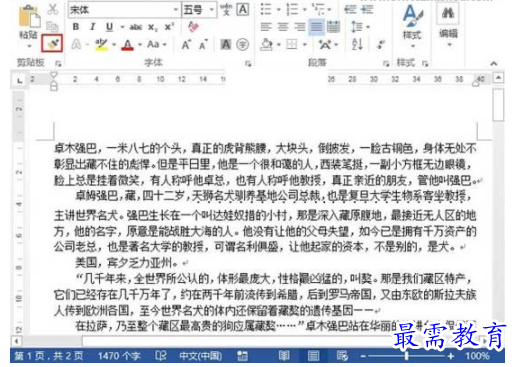Toggle Justify alignment
Viewport: 515px width, 367px height.
pos(316,27)
